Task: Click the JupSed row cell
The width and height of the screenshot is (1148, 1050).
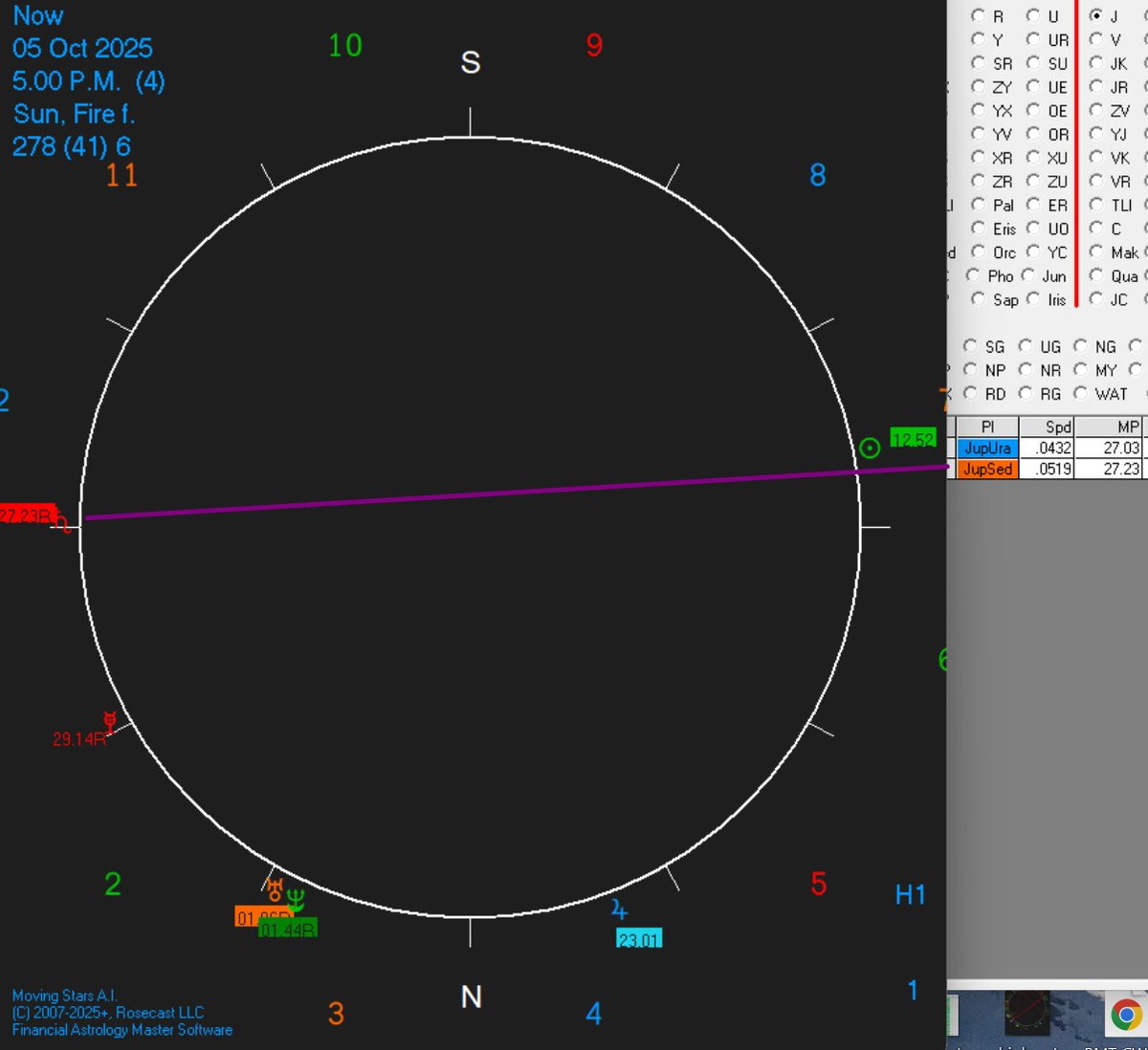Action: 987,469
